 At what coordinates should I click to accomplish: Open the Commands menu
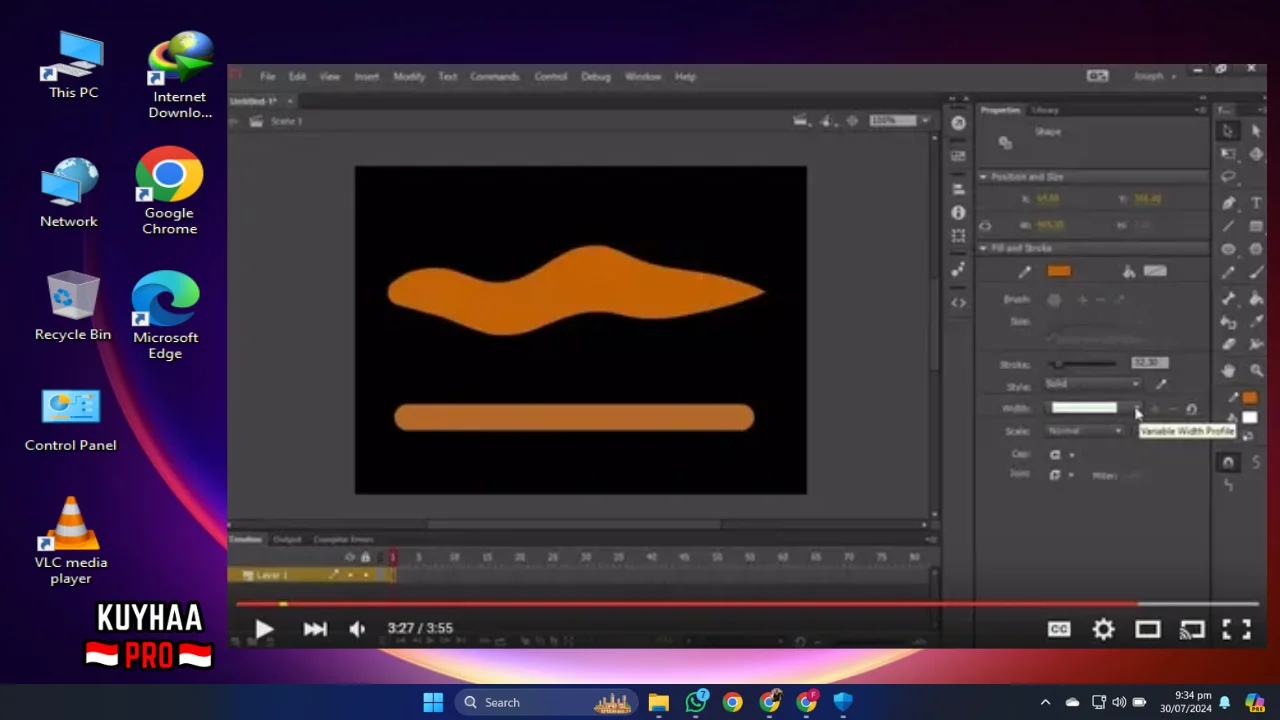click(494, 77)
